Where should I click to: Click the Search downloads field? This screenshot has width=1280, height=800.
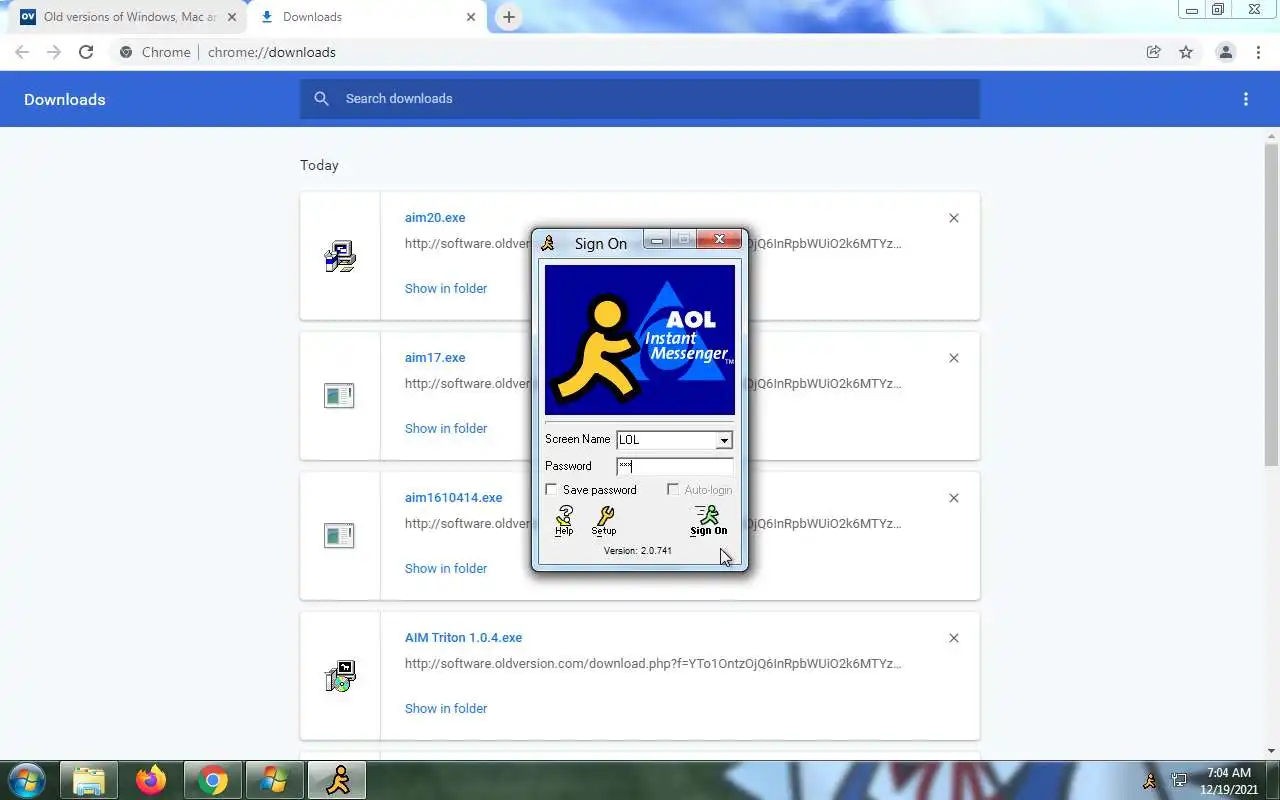(640, 98)
